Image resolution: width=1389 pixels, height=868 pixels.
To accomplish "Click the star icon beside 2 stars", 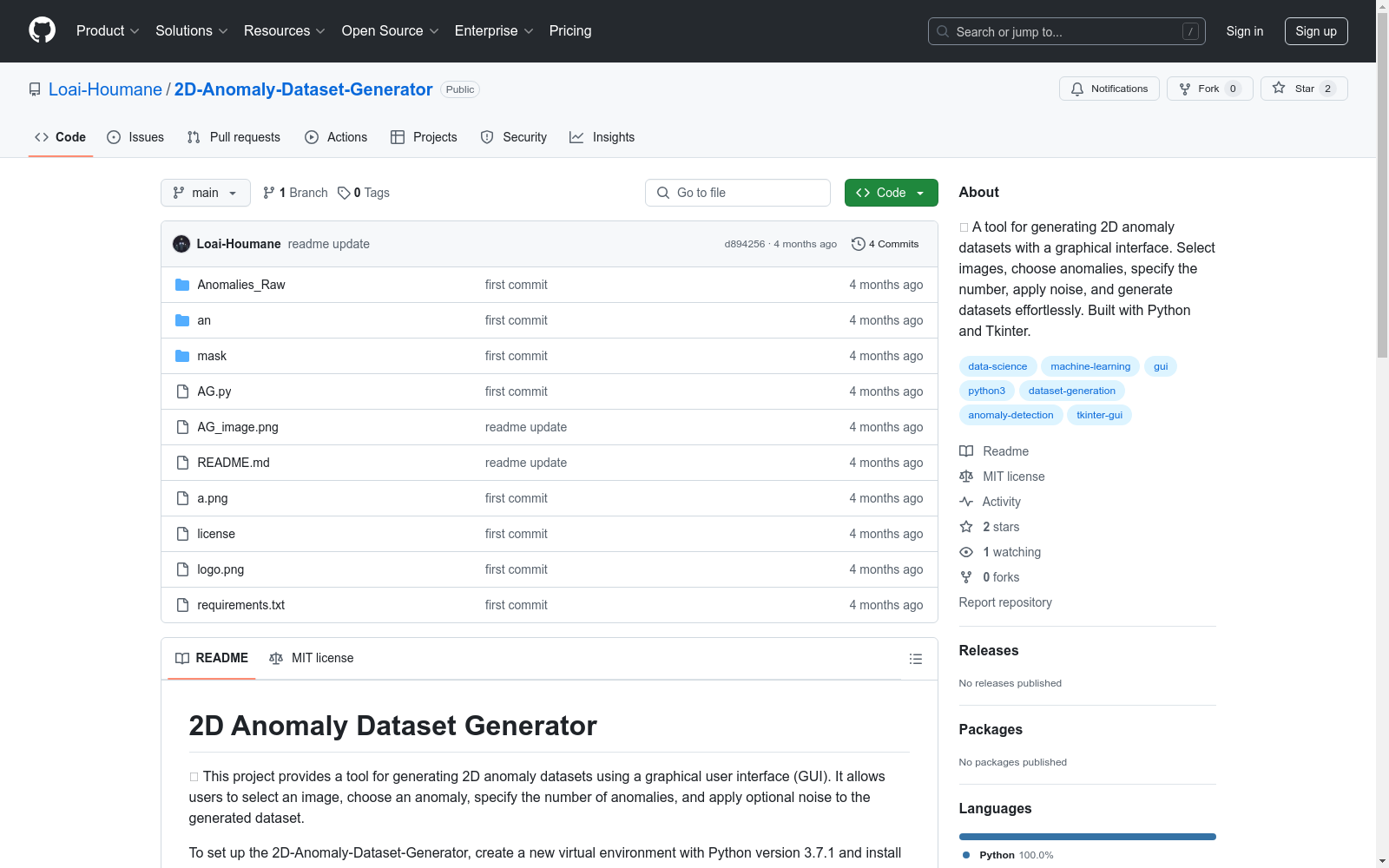I will point(966,527).
